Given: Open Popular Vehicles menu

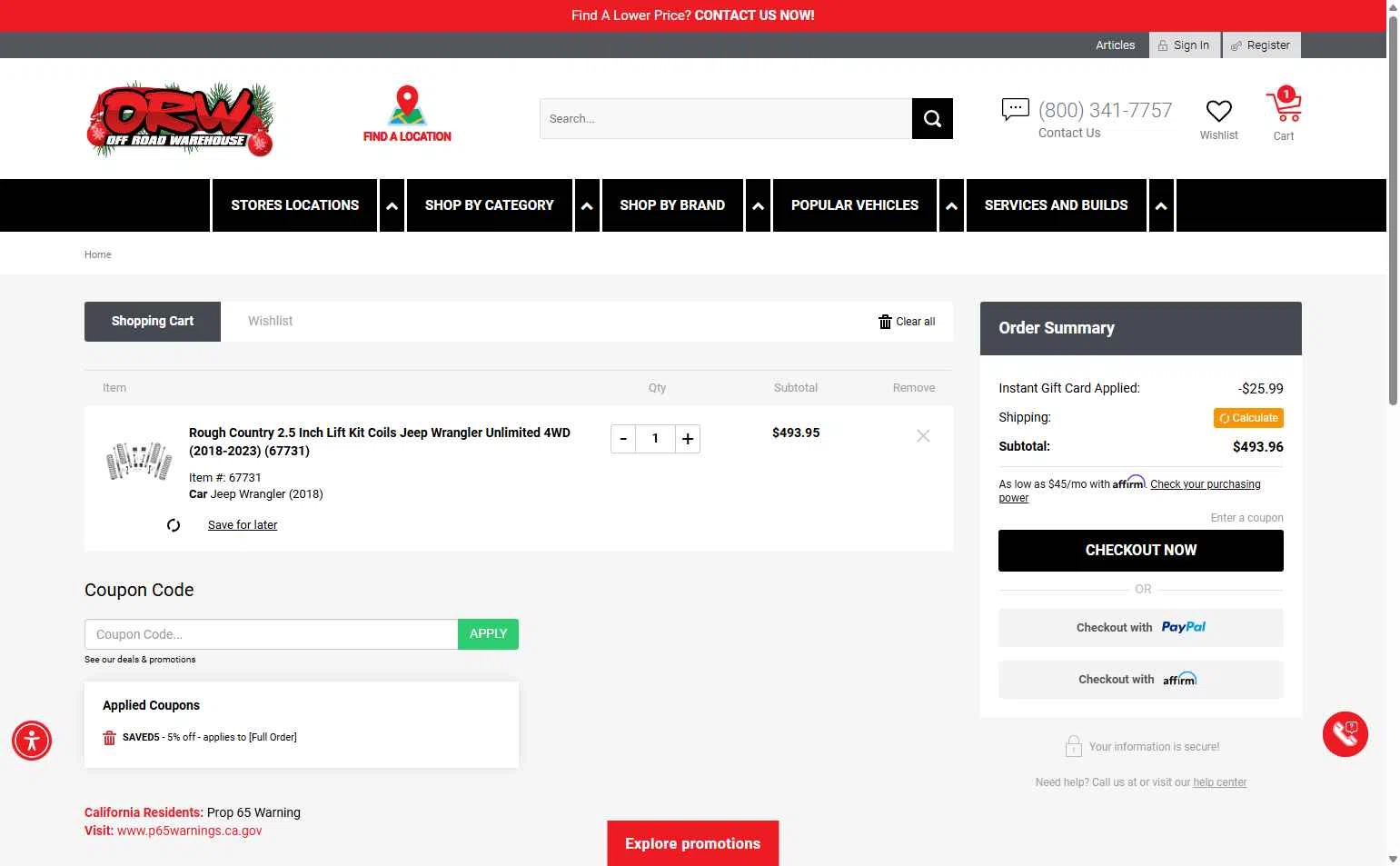Looking at the screenshot, I should click(855, 205).
